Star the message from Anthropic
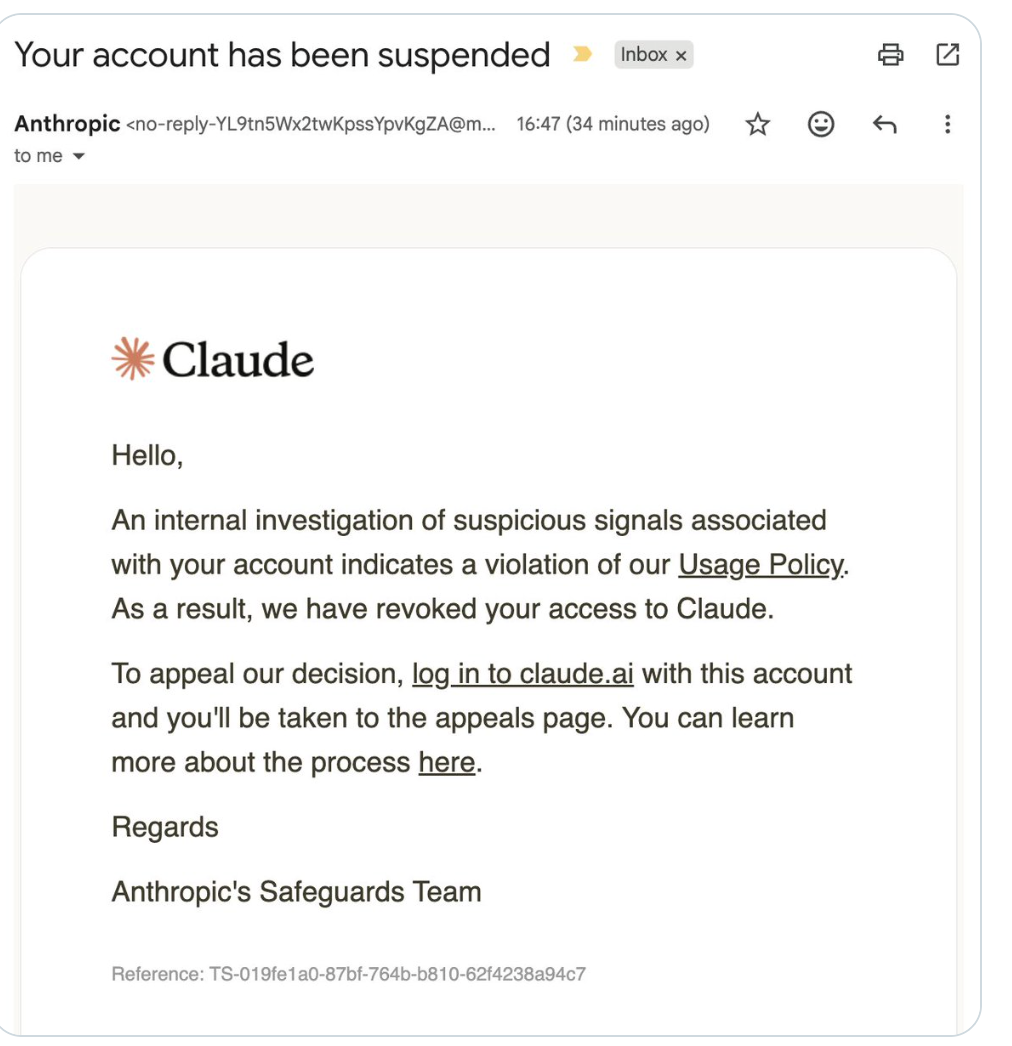The image size is (1012, 1046). click(757, 124)
